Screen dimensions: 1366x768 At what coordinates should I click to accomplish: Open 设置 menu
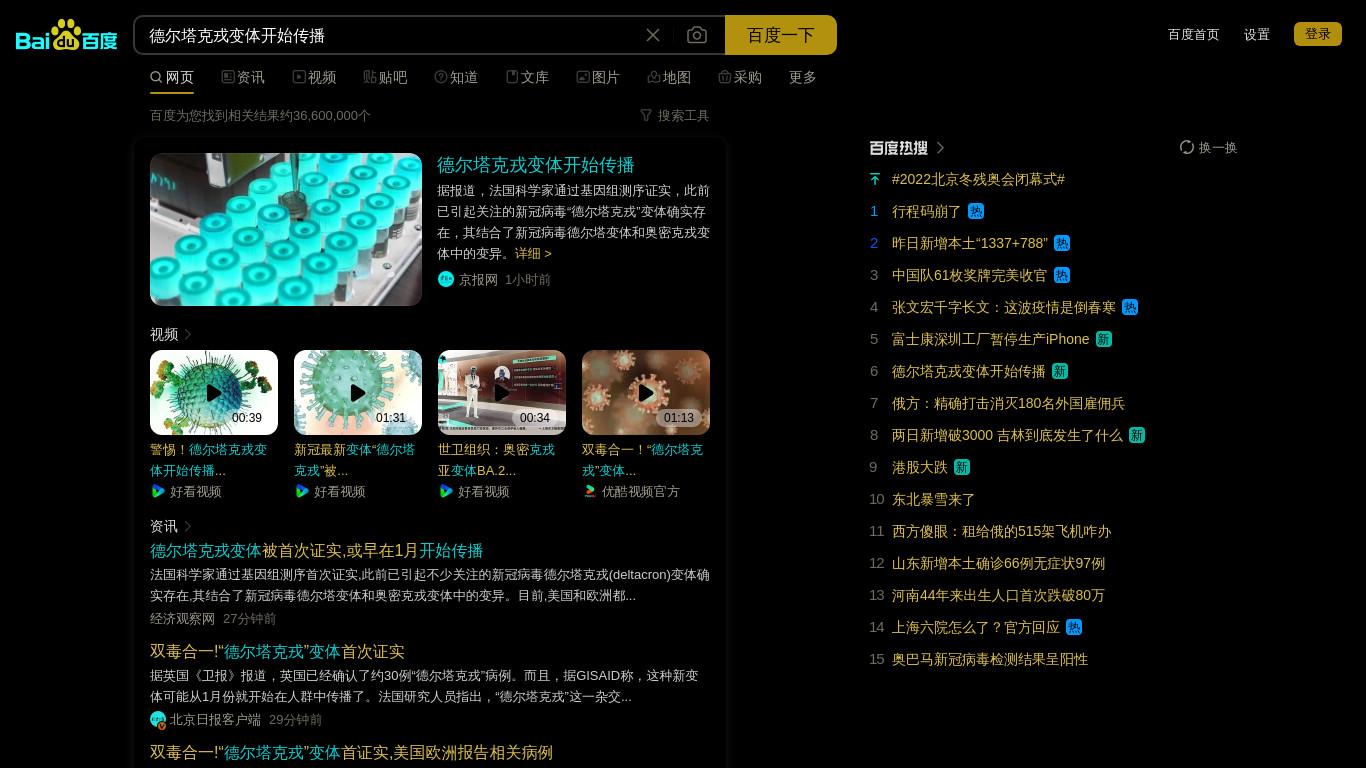(1257, 34)
